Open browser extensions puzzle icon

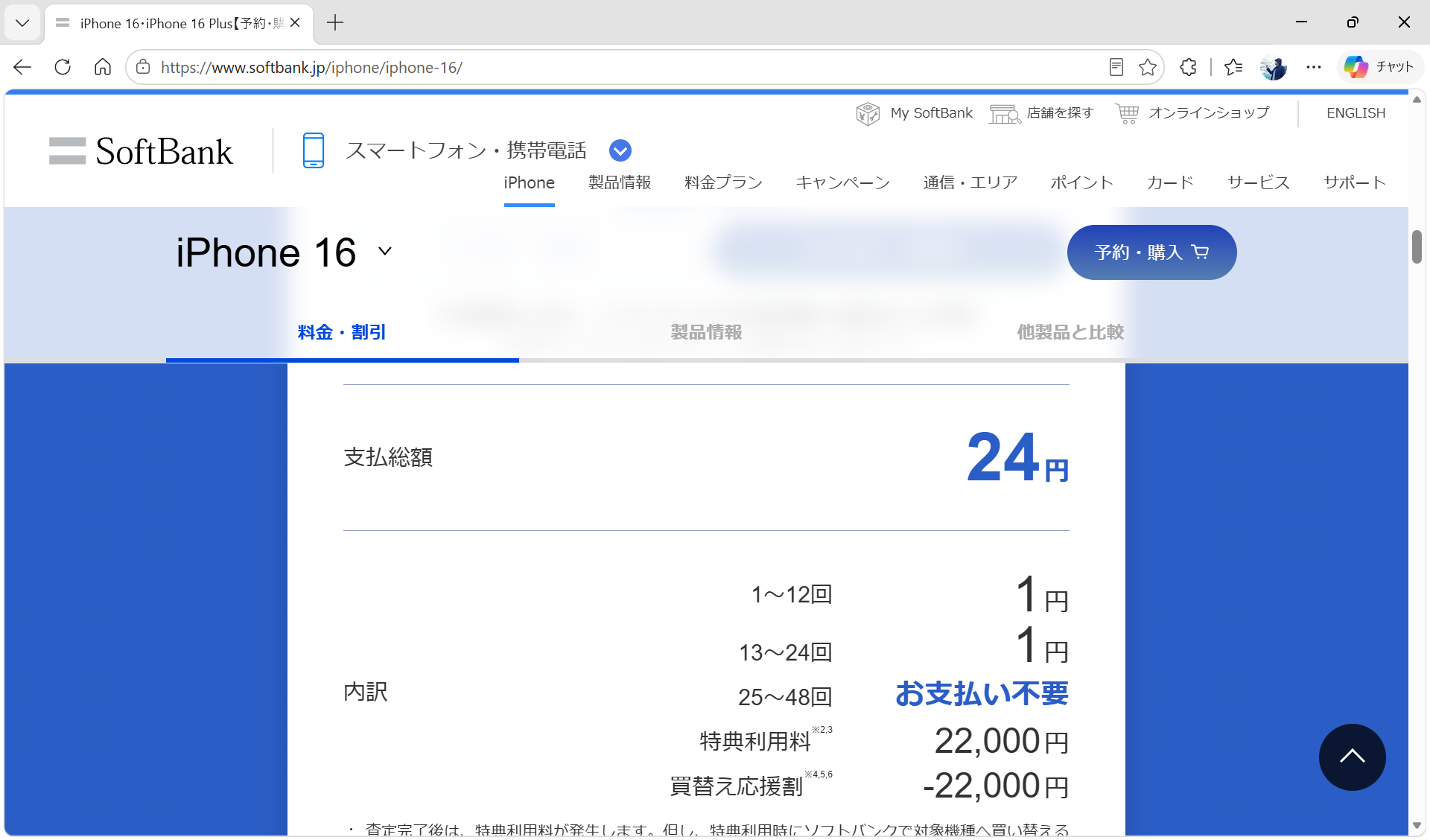[x=1189, y=67]
